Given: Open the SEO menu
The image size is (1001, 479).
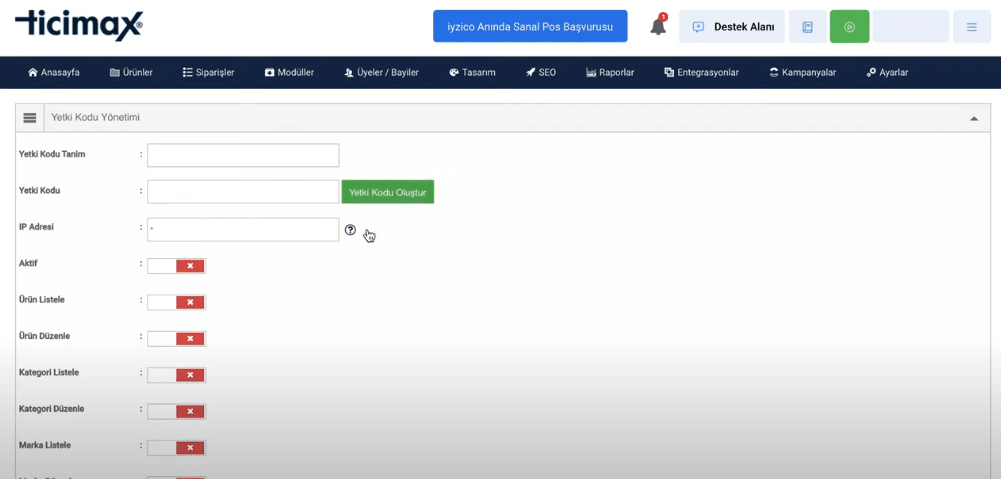Looking at the screenshot, I should 541,73.
